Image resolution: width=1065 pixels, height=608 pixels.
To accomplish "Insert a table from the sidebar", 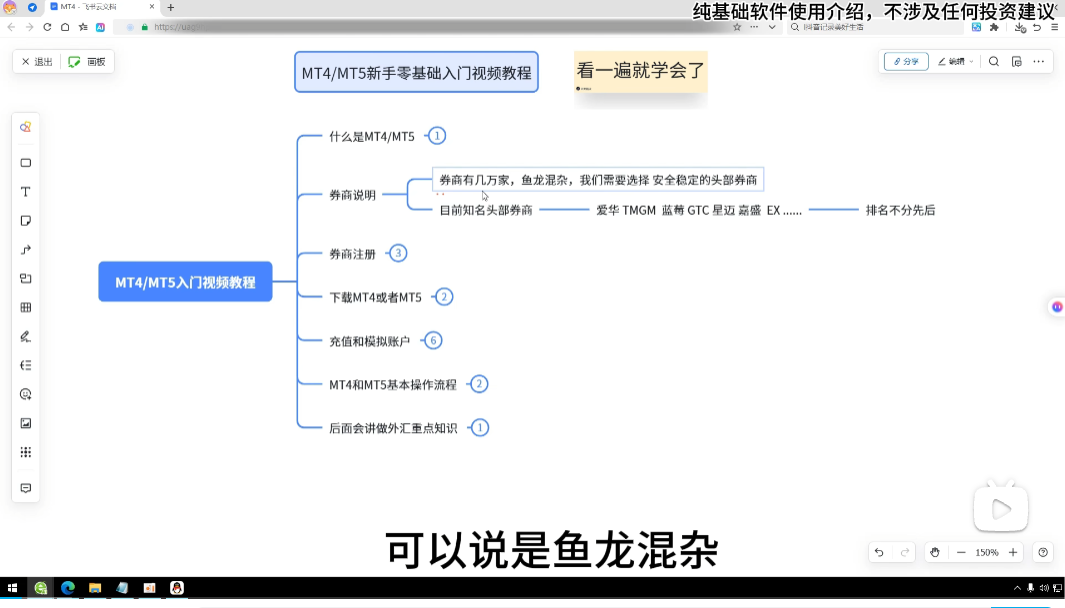I will click(26, 308).
